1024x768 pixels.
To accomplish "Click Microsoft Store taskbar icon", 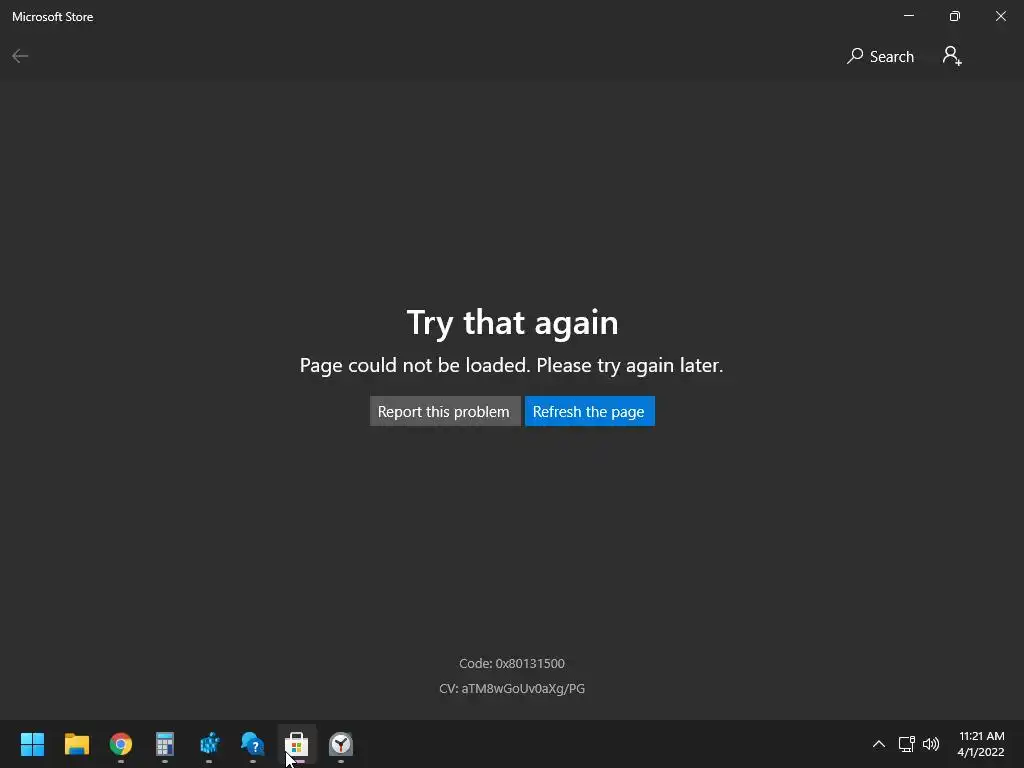I will coord(296,744).
